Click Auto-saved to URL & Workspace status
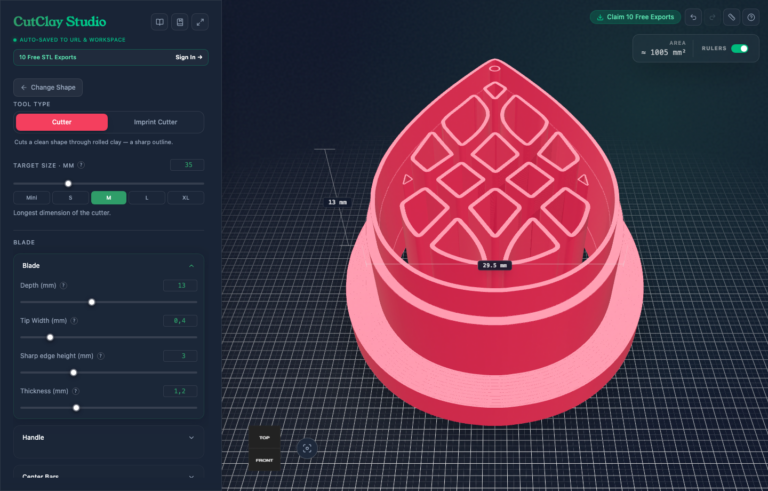 coord(69,40)
